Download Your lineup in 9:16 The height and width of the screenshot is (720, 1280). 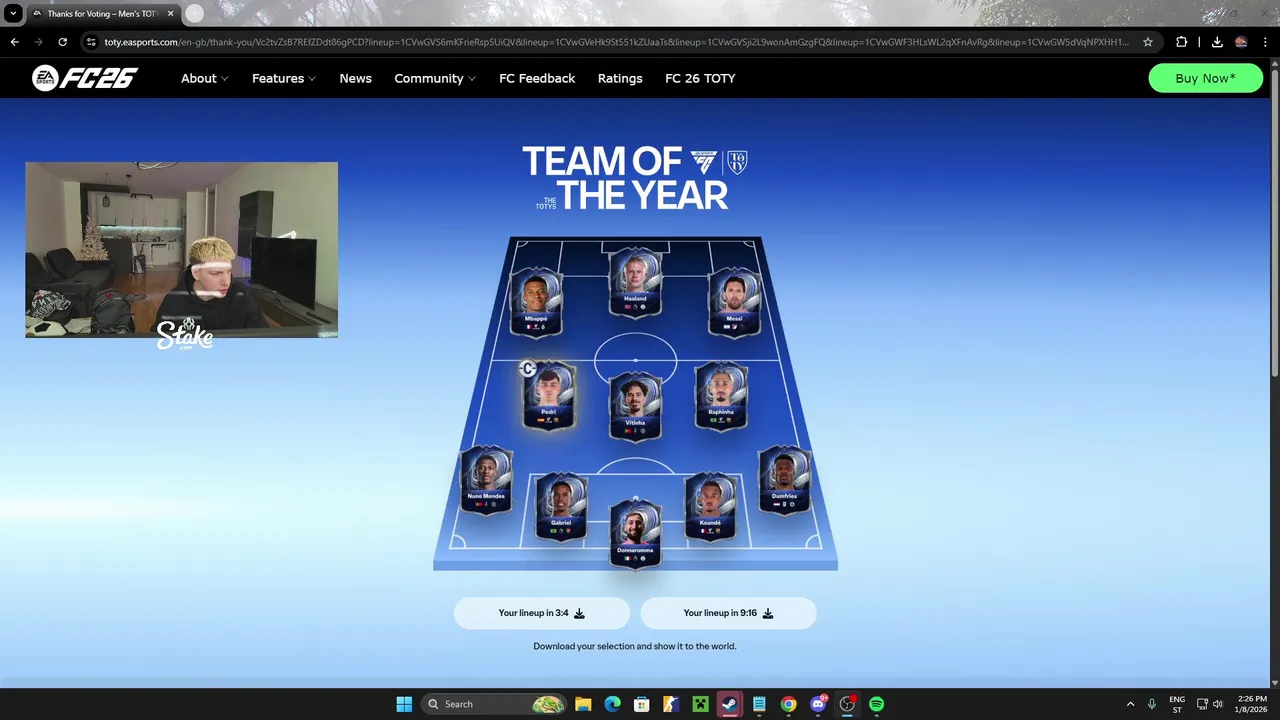(x=728, y=613)
